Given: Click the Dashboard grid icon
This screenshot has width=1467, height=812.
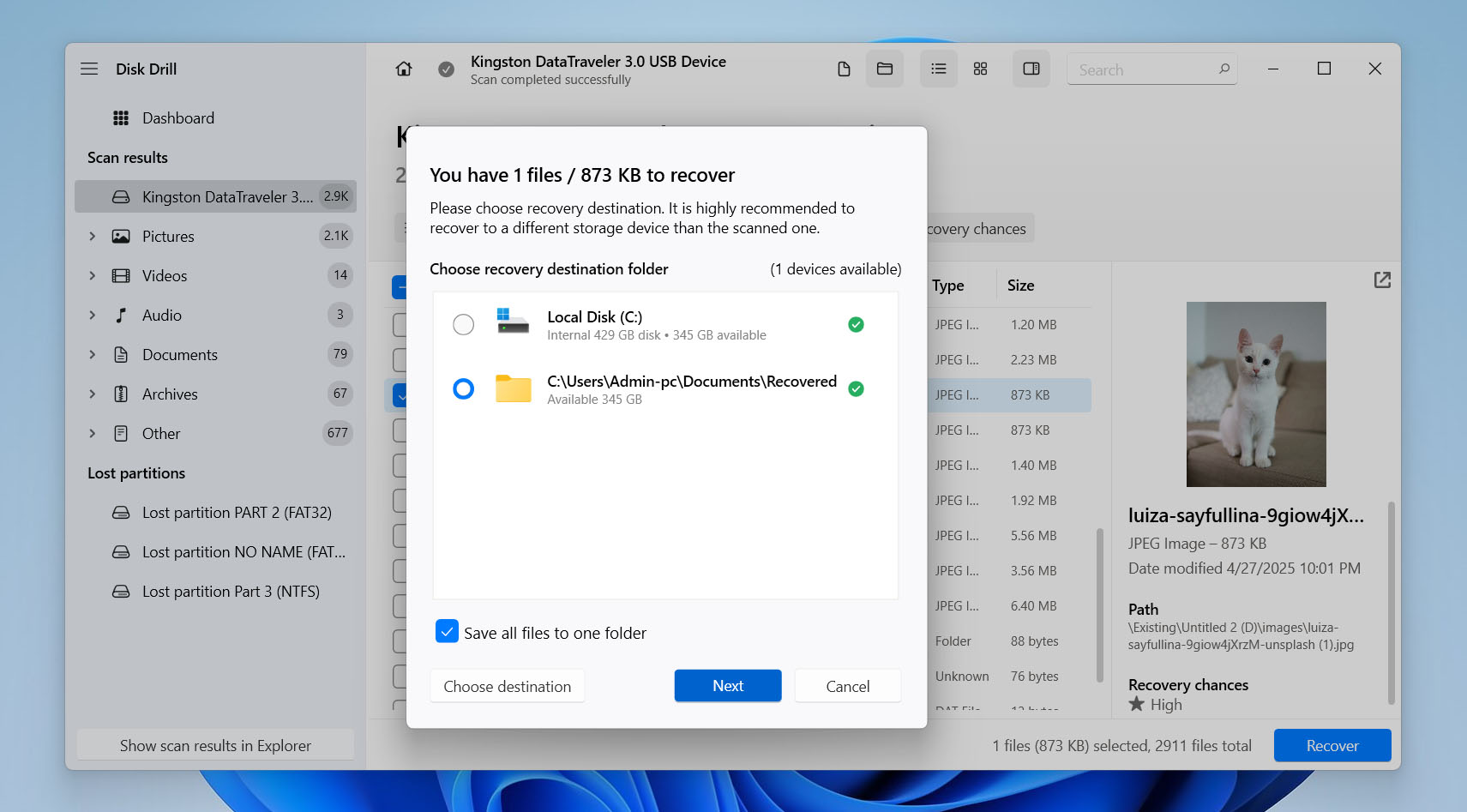Looking at the screenshot, I should [121, 118].
